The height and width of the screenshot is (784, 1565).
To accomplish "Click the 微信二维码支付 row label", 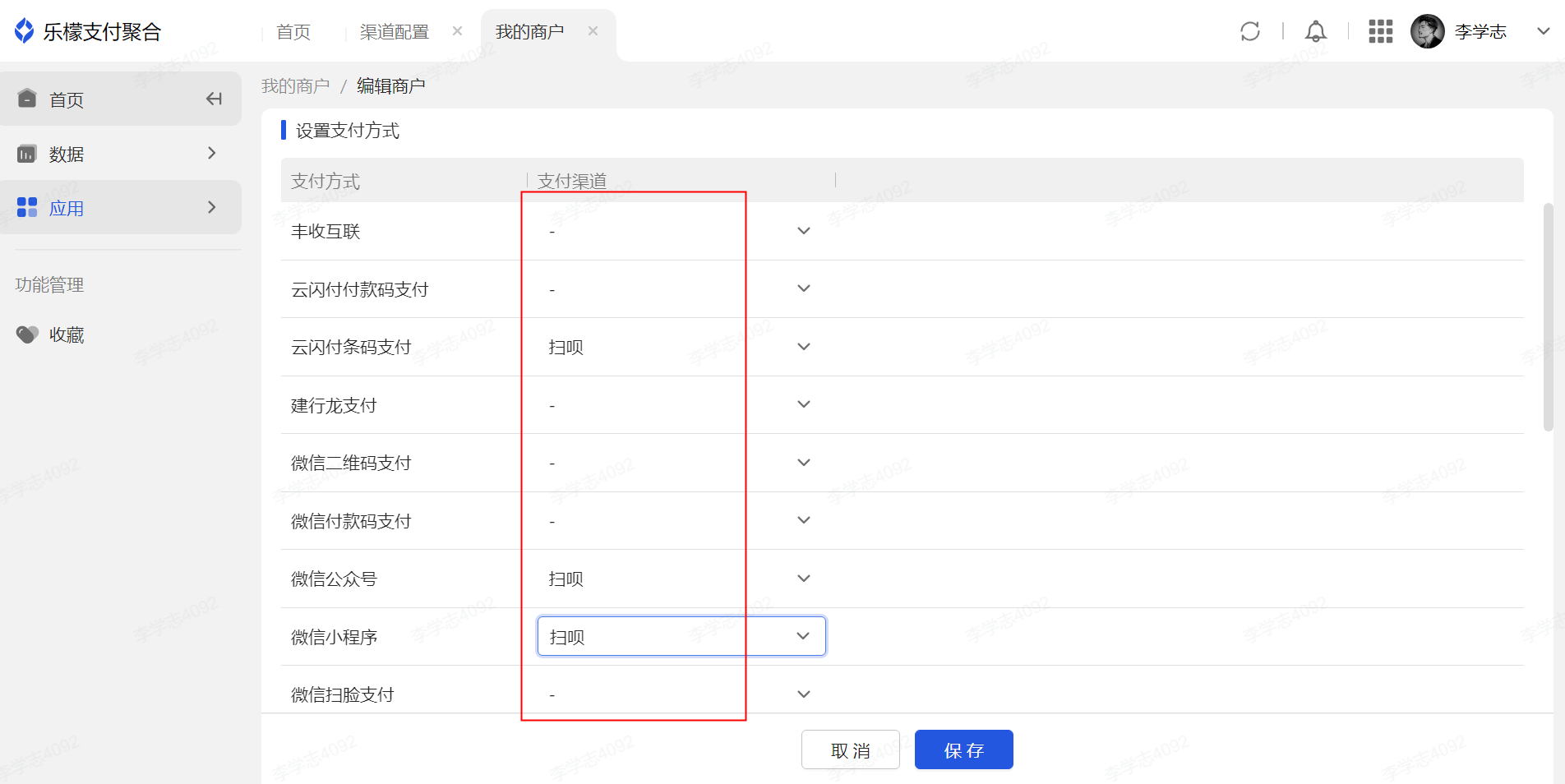I will click(351, 463).
